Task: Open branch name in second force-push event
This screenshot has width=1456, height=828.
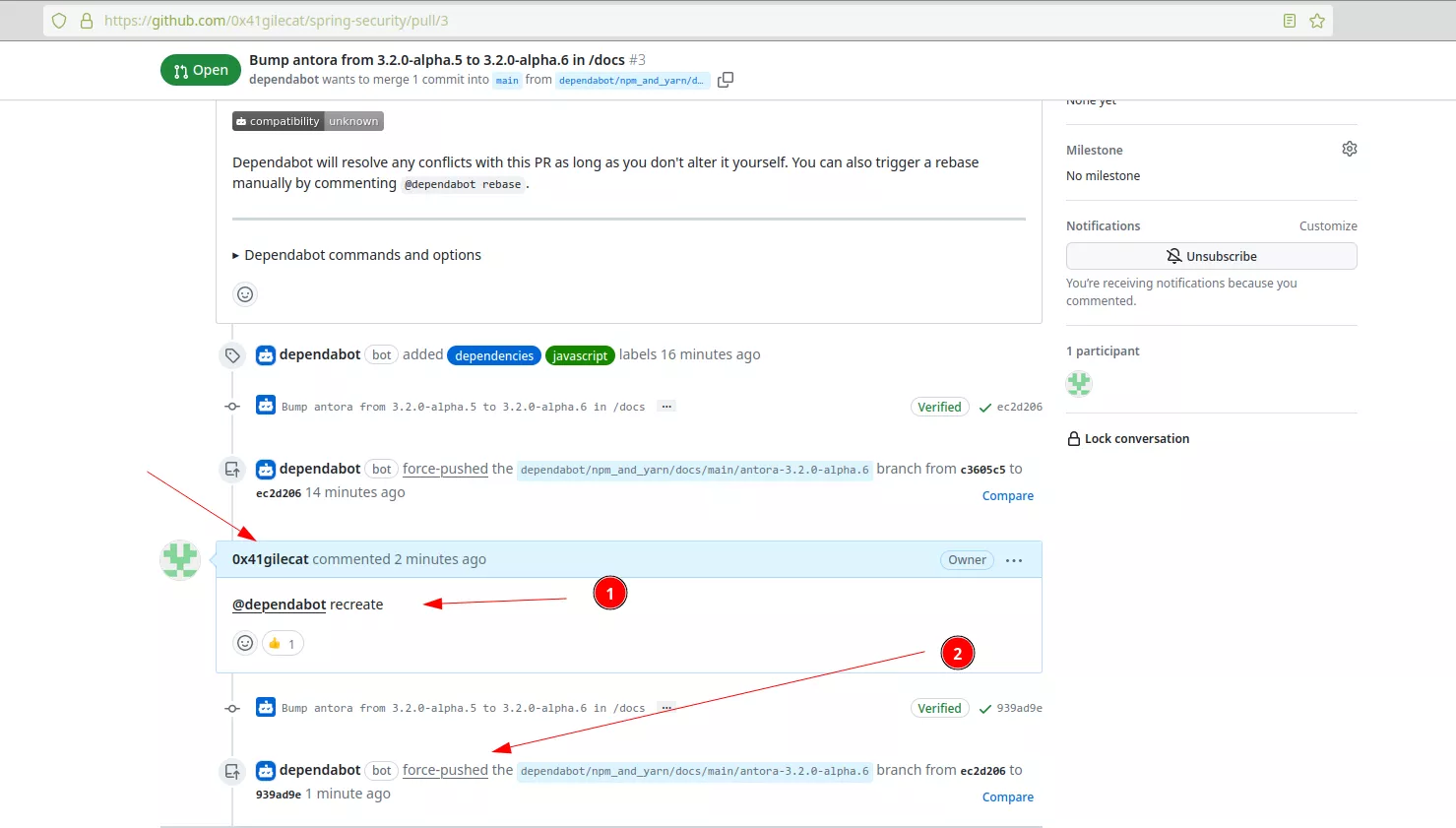Action: 695,771
